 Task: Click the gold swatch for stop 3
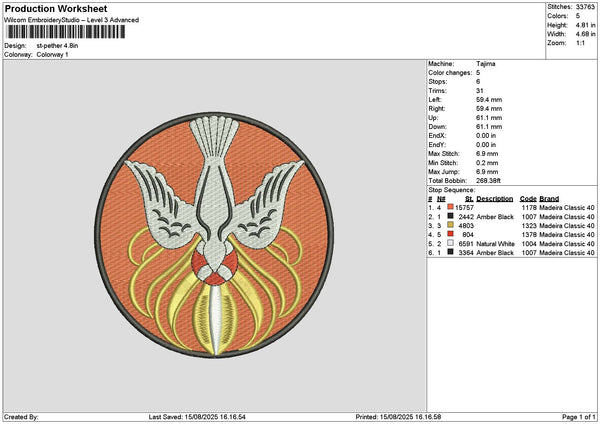coord(451,225)
